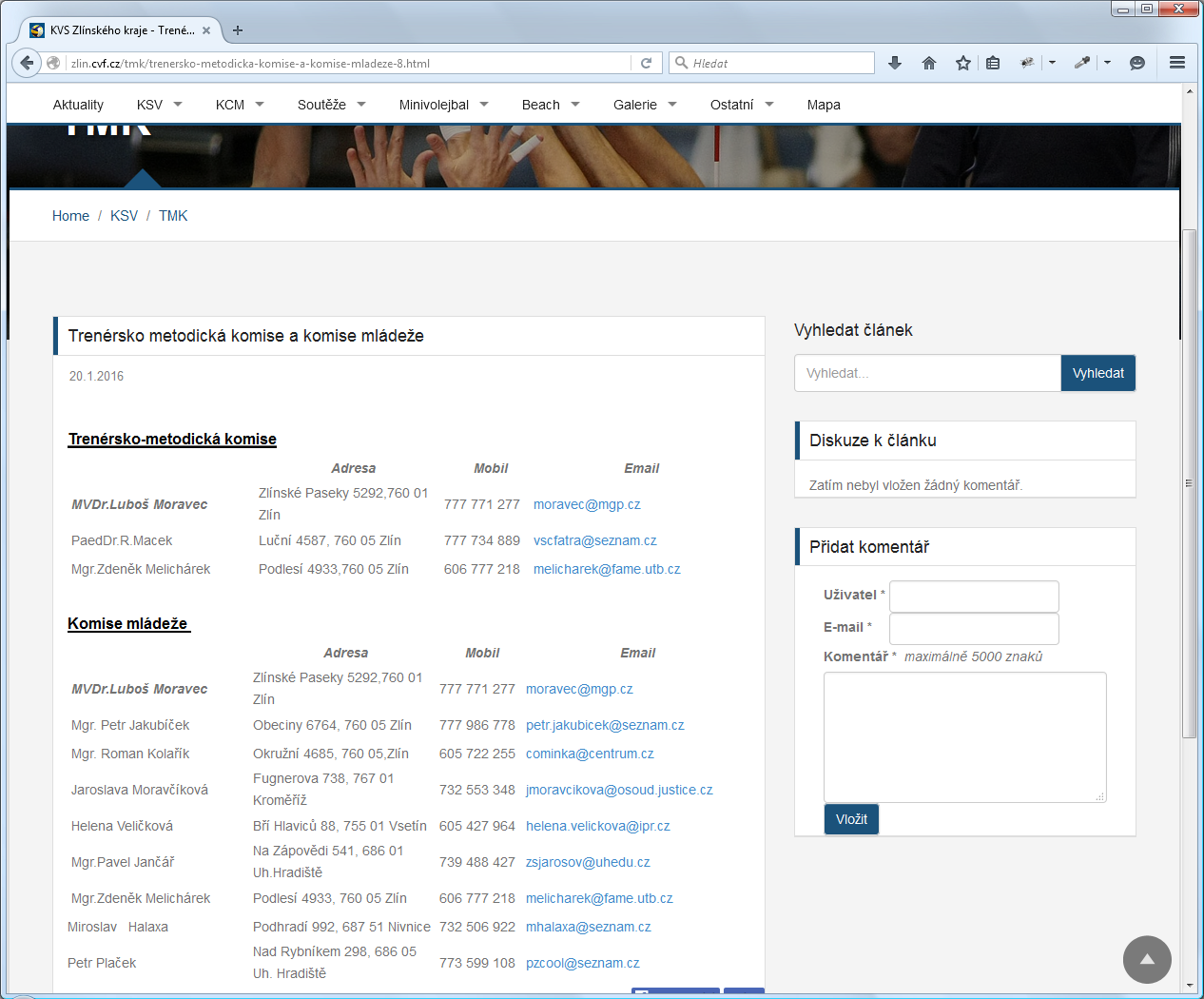The height and width of the screenshot is (999, 1204).
Task: Go to Home breadcrumb link
Action: [70, 216]
